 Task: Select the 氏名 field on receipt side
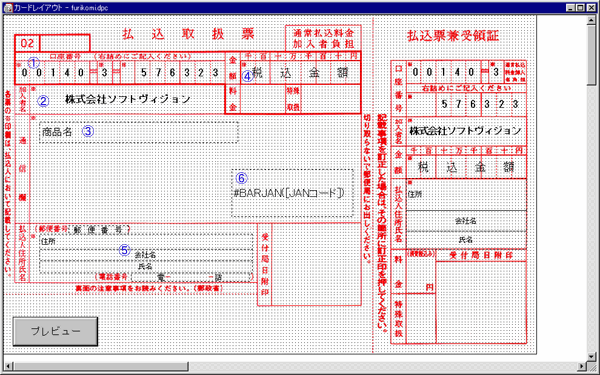pos(466,240)
